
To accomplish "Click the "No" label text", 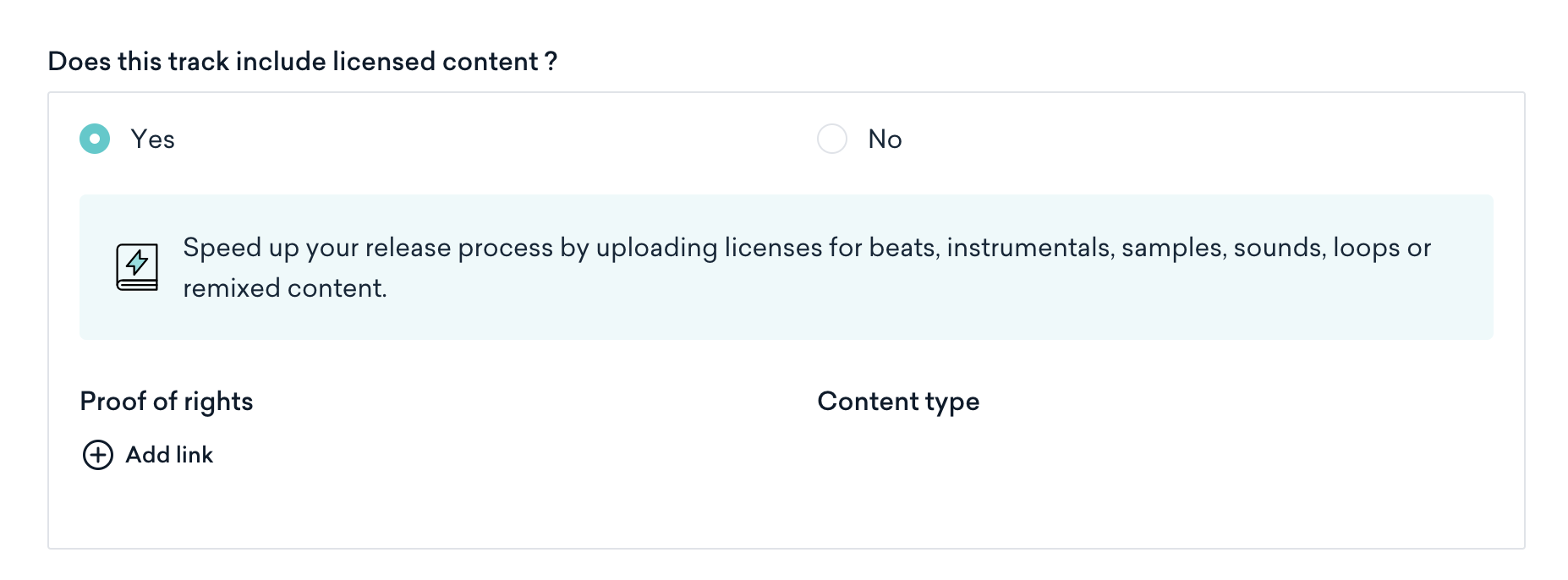I will pyautogui.click(x=885, y=140).
